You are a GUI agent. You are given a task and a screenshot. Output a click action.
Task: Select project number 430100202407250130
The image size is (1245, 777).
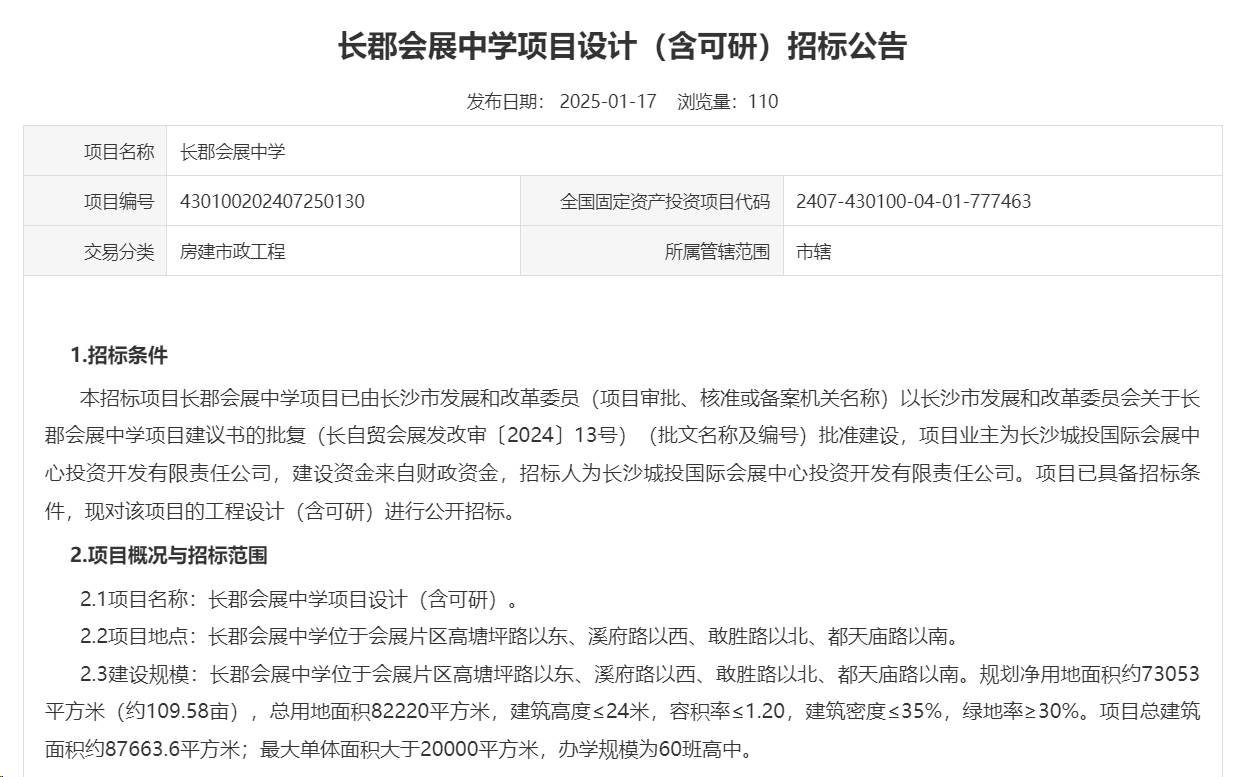coord(272,202)
